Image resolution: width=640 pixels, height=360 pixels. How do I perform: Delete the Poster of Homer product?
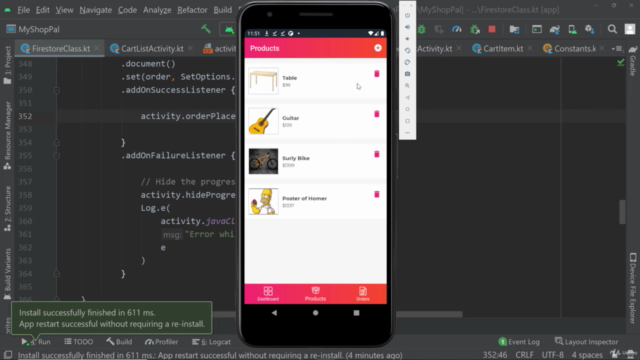(x=377, y=194)
